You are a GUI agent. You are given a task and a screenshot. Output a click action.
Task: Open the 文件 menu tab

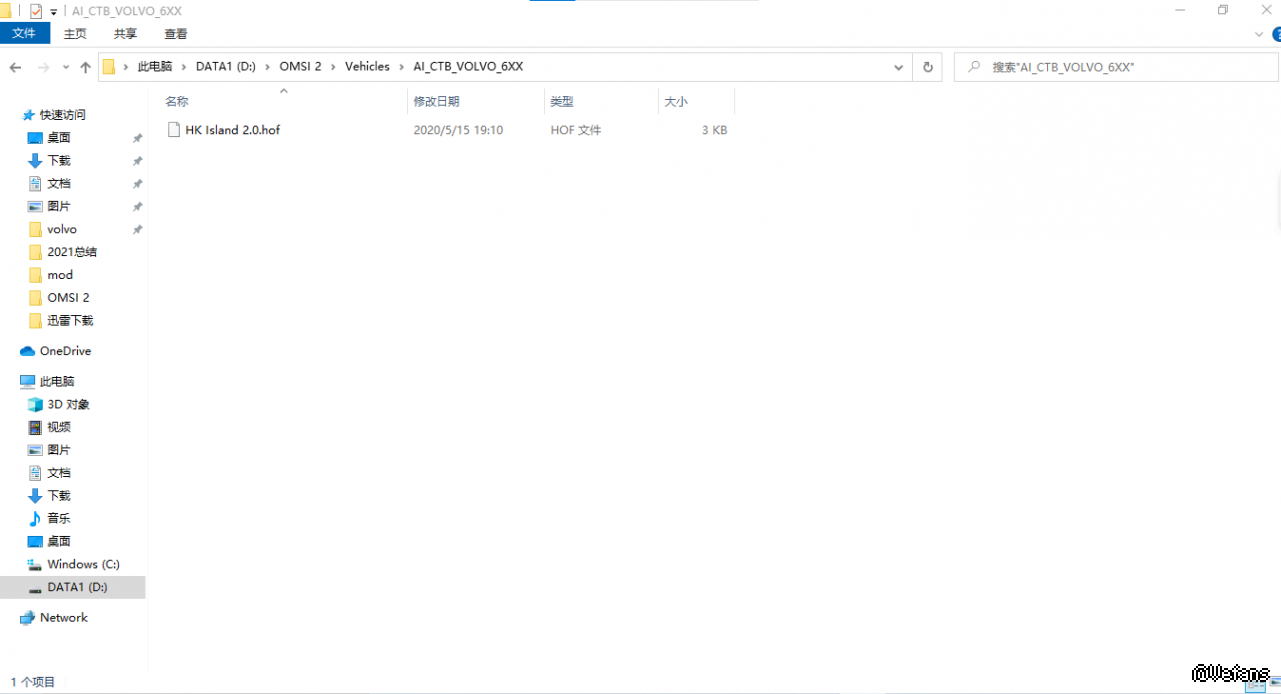click(x=24, y=33)
